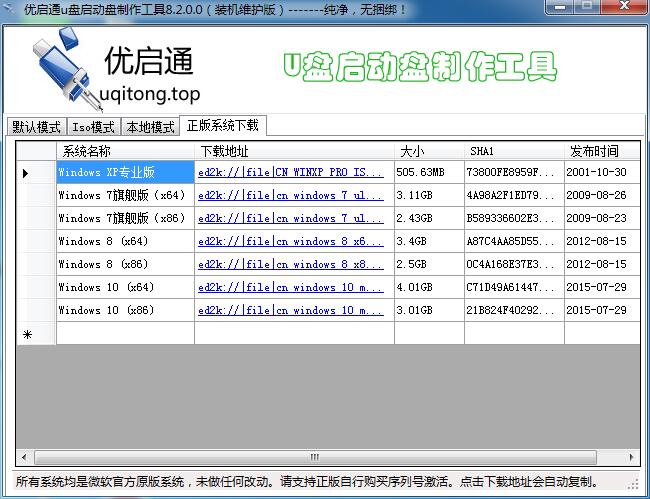Click the SHA1 cell for Windows 10 (x64)

512,287
